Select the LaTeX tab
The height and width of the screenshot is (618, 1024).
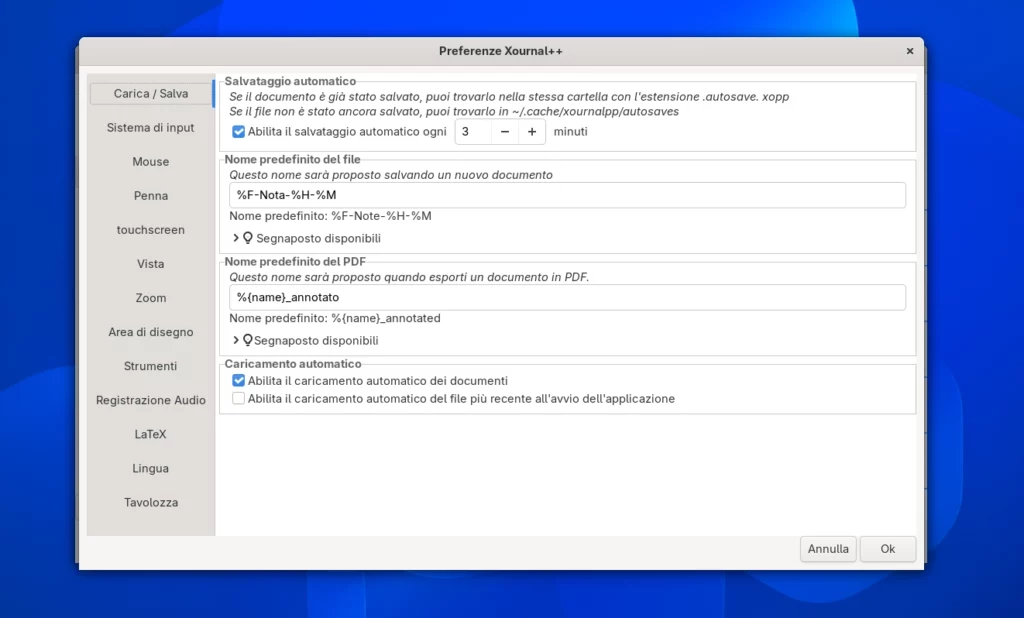tap(151, 434)
